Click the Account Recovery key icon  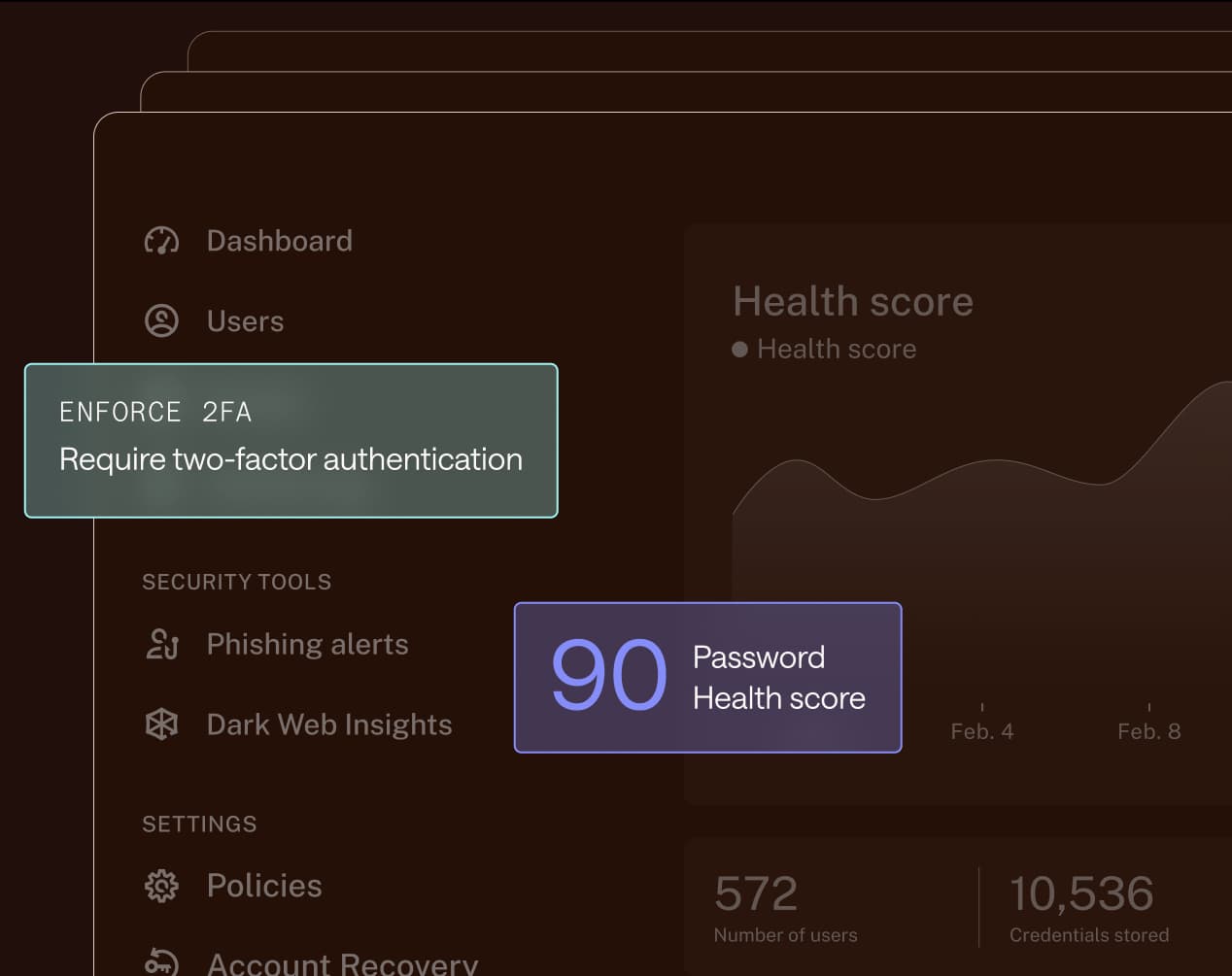(161, 962)
